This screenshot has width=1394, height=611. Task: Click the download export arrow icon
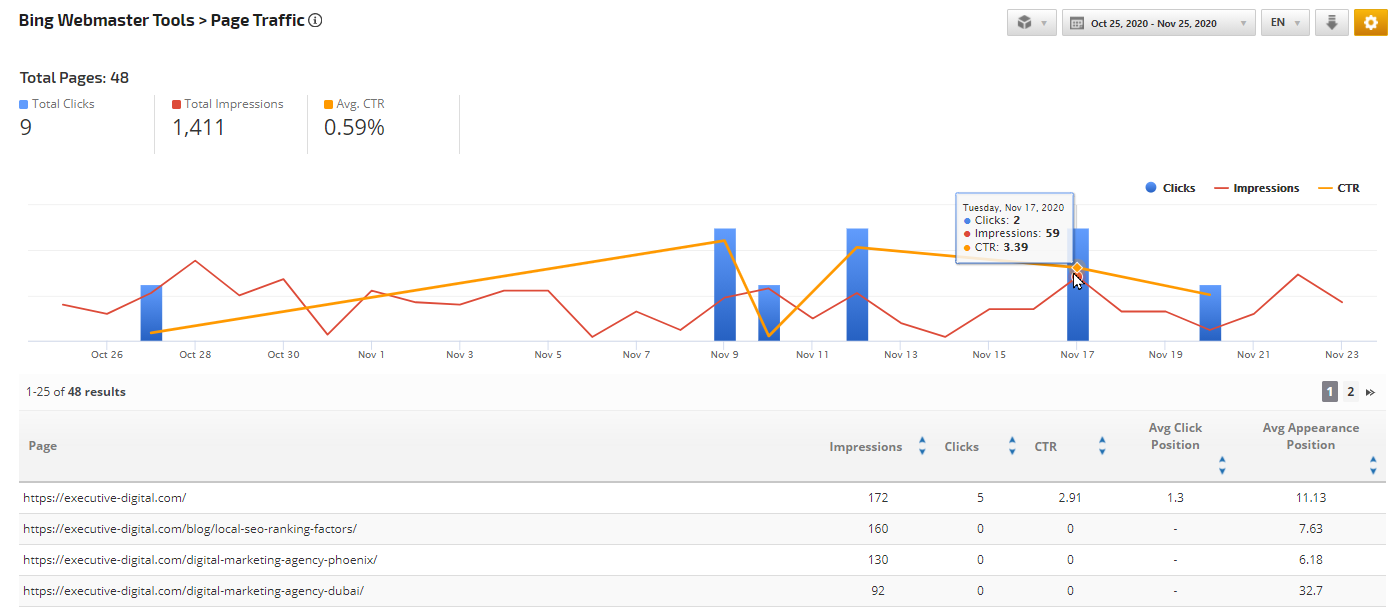coord(1331,23)
